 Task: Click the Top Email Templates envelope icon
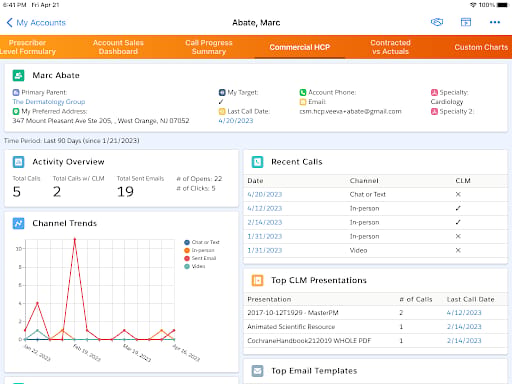pos(257,371)
